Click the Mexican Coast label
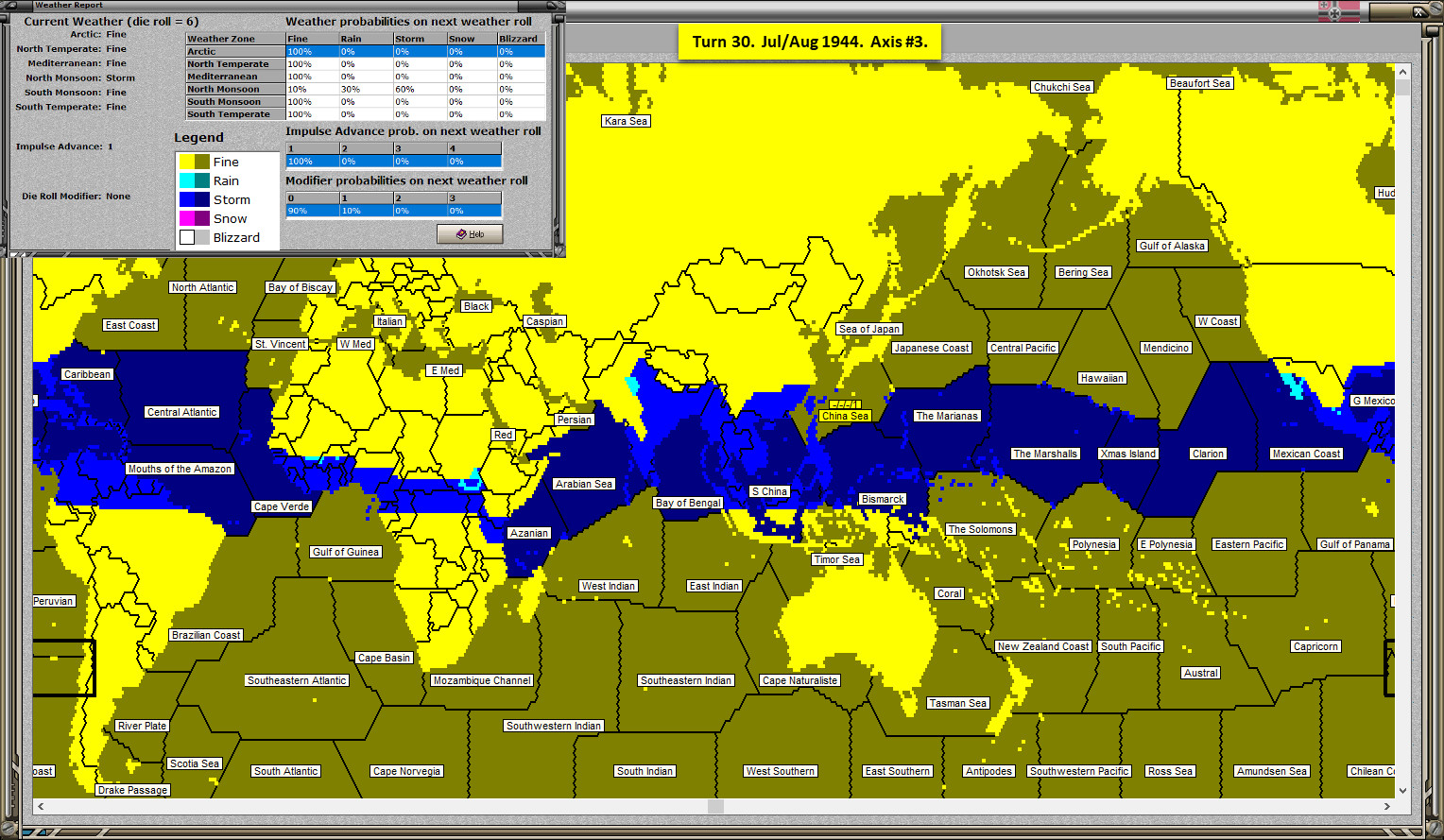 [1306, 454]
